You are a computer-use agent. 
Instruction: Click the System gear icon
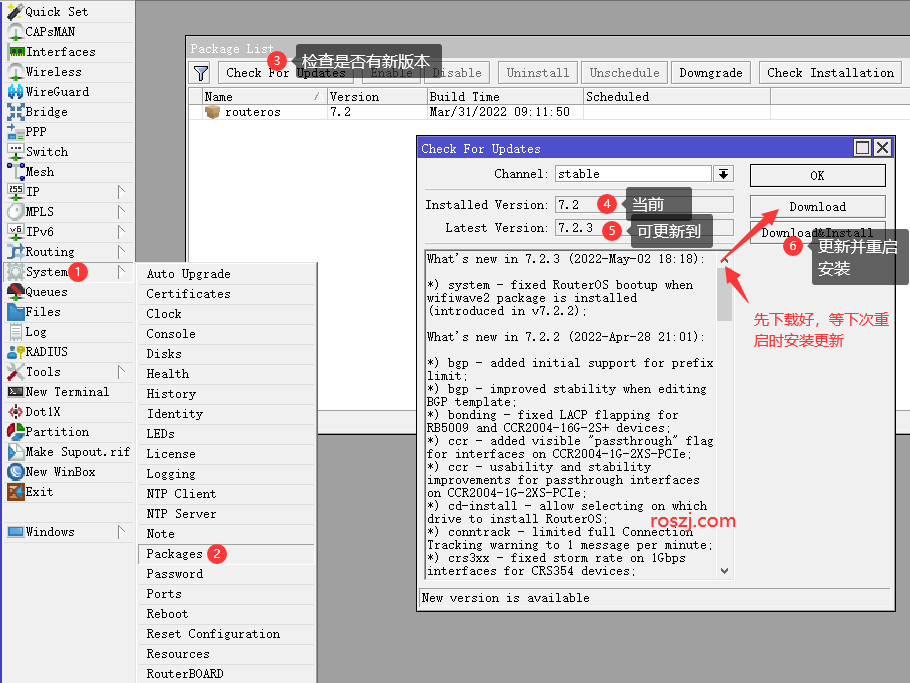coord(15,272)
